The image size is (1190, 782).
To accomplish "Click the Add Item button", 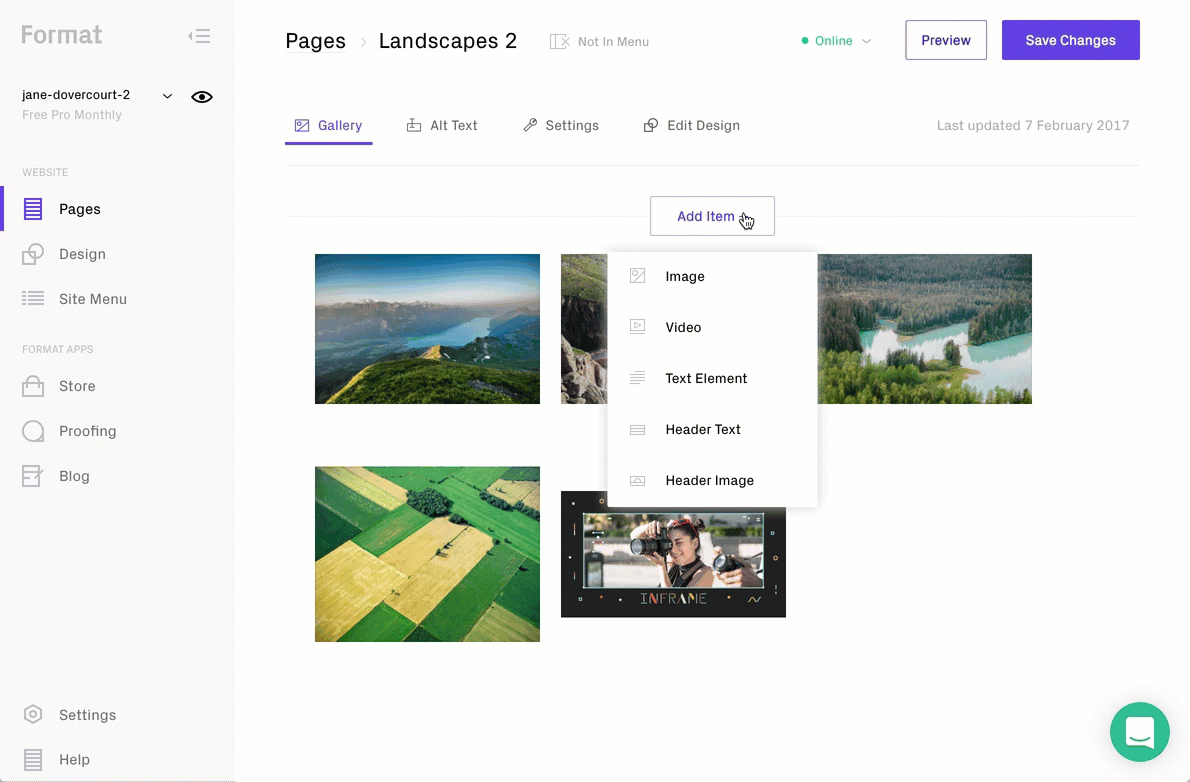I will tap(712, 216).
